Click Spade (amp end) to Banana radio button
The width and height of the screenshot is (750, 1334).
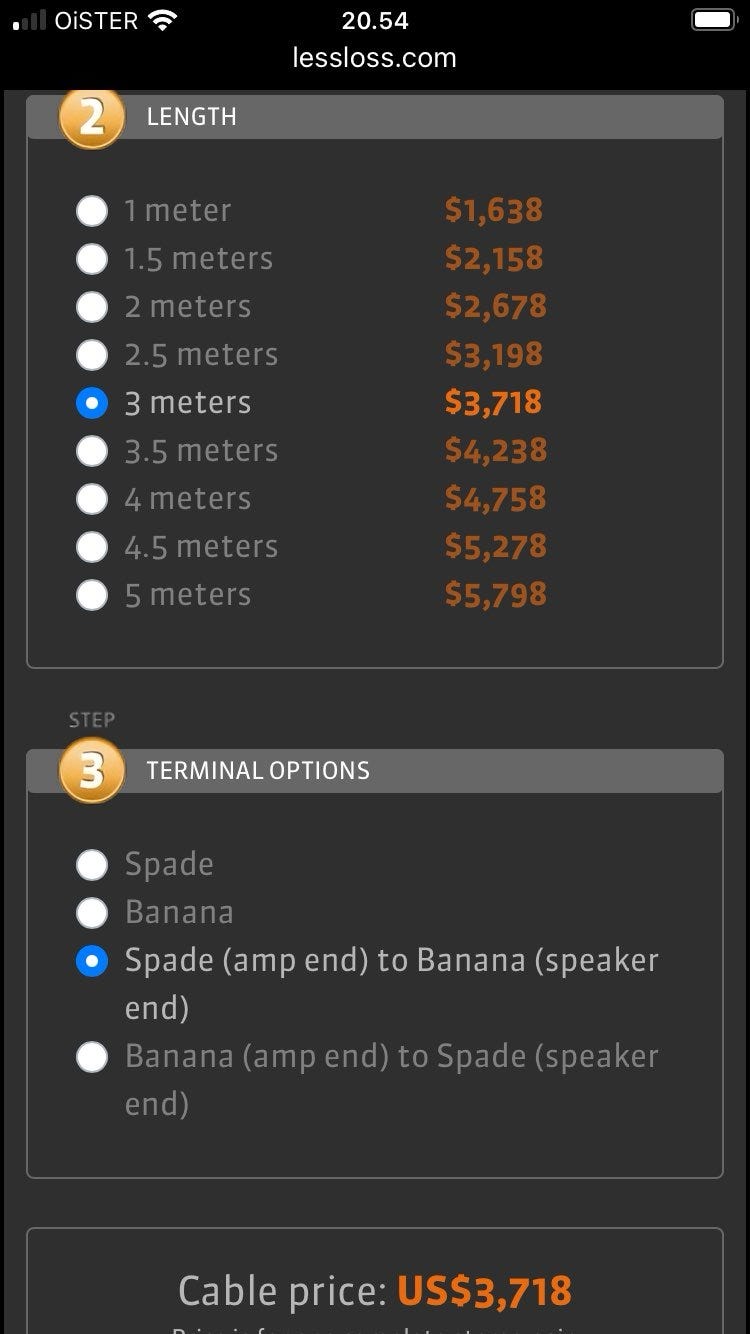click(x=92, y=961)
